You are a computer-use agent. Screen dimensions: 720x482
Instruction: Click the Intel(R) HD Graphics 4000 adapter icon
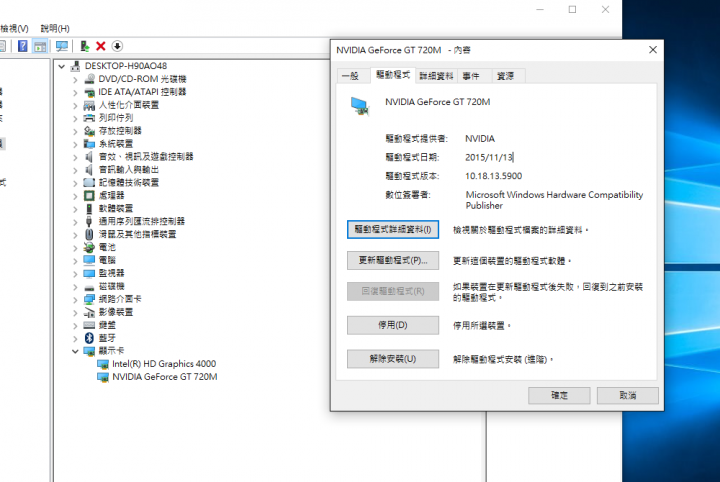103,364
